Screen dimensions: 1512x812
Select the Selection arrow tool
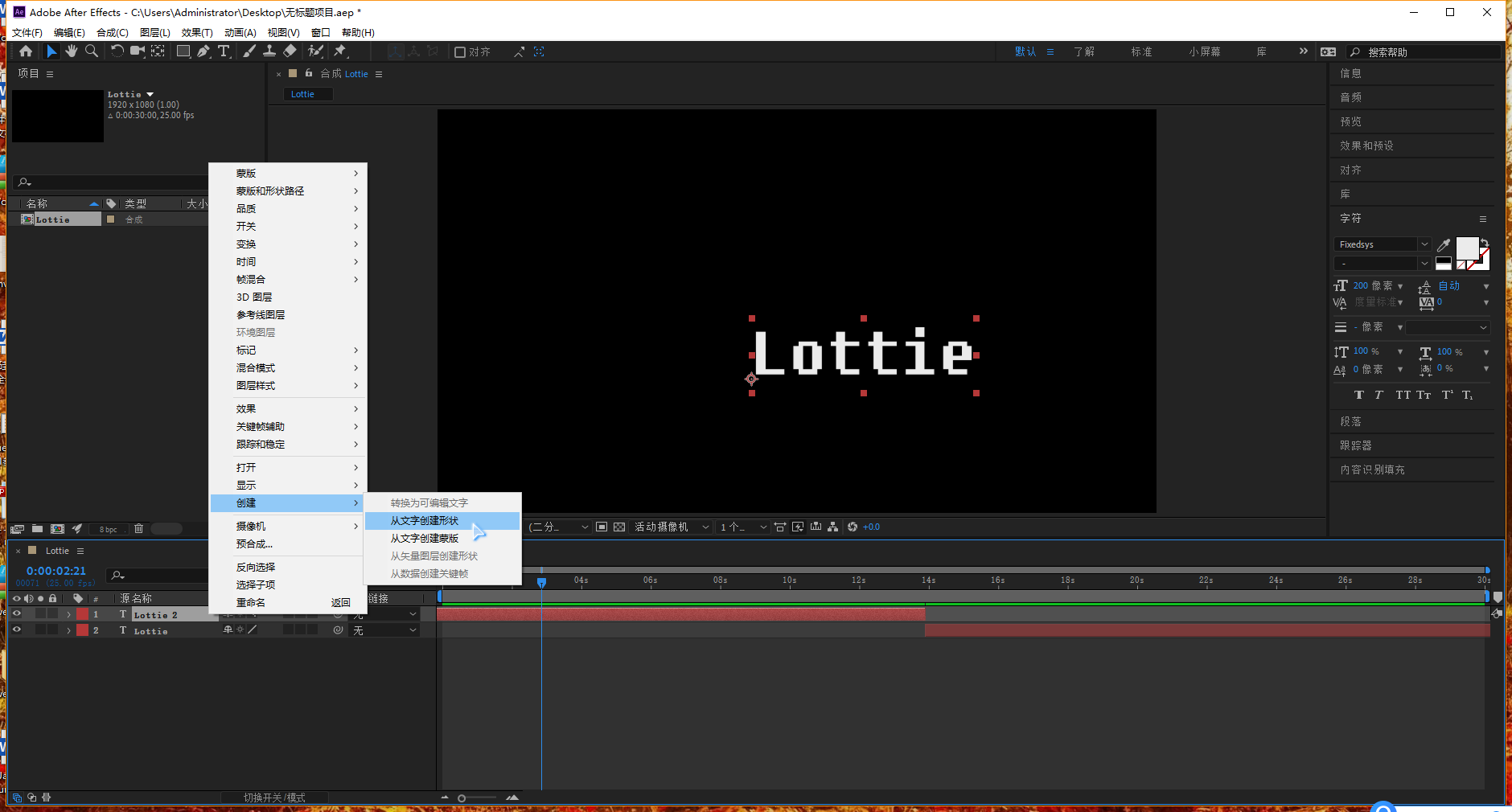[x=51, y=51]
